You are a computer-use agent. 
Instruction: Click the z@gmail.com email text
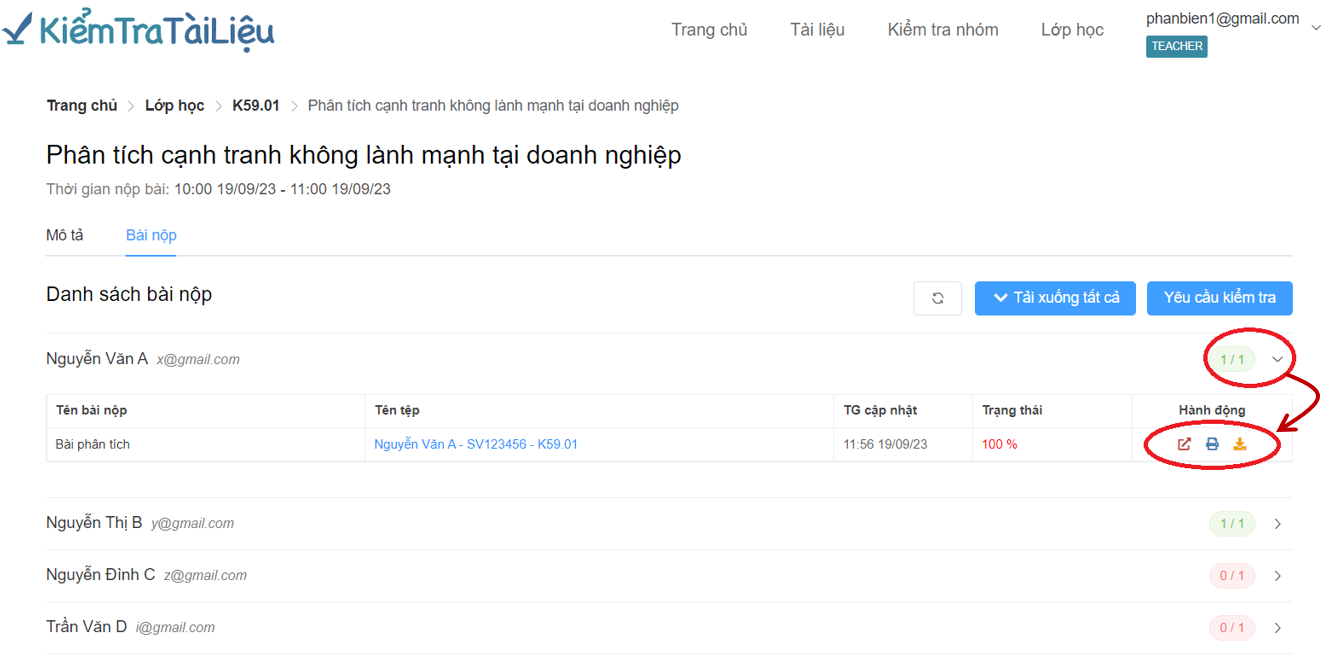(205, 576)
